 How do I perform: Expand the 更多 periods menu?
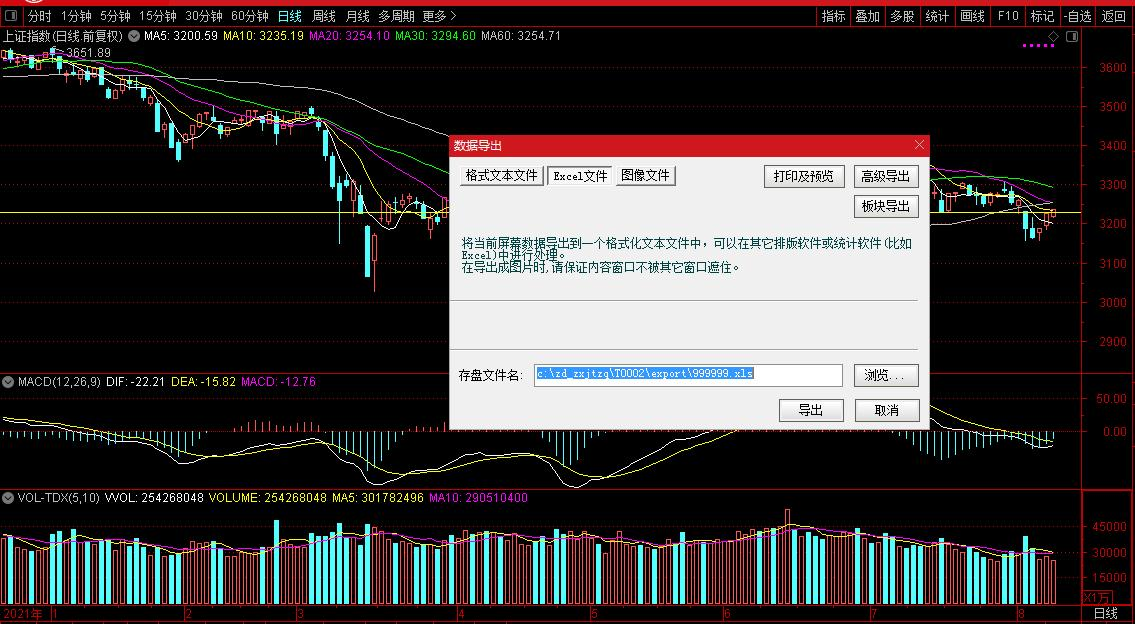438,16
